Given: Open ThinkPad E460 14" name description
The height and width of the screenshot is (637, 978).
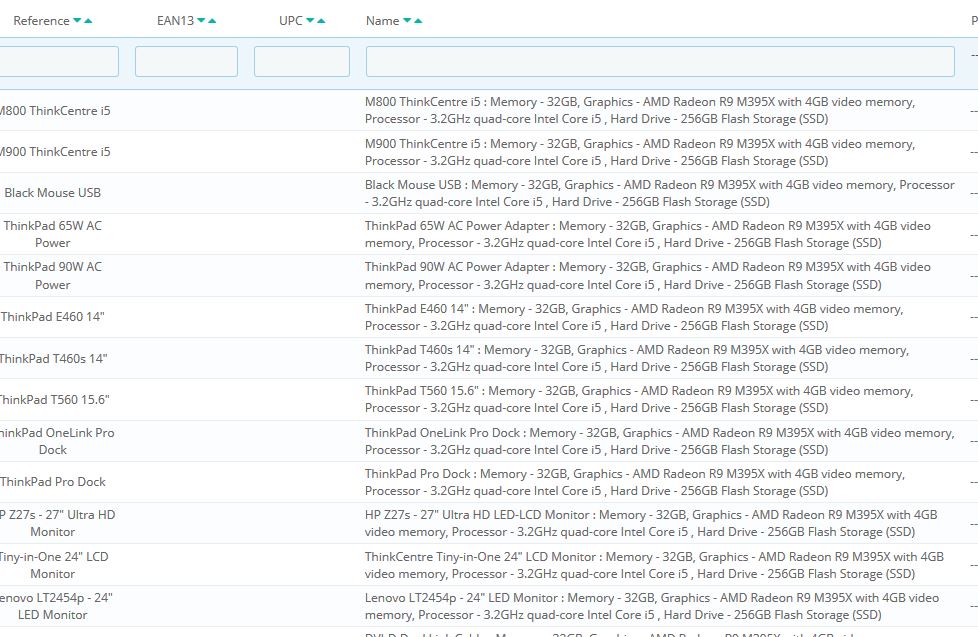Looking at the screenshot, I should click(634, 318).
